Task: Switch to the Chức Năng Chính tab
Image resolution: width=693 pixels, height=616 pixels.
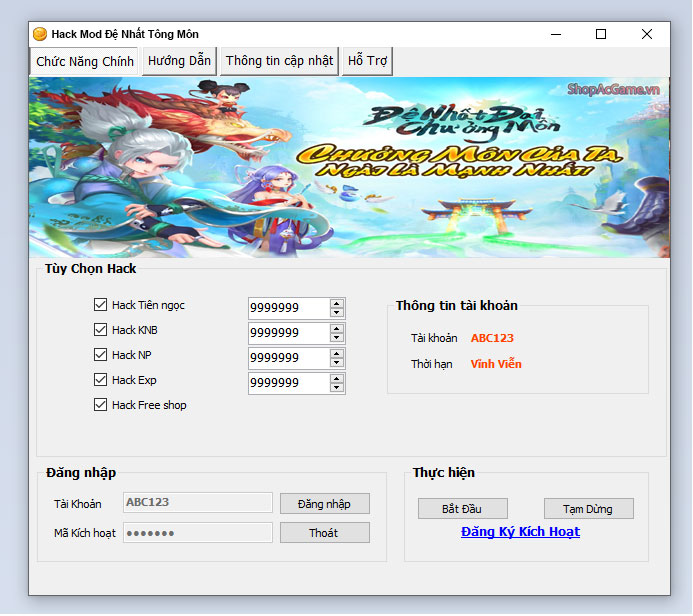Action: tap(85, 61)
